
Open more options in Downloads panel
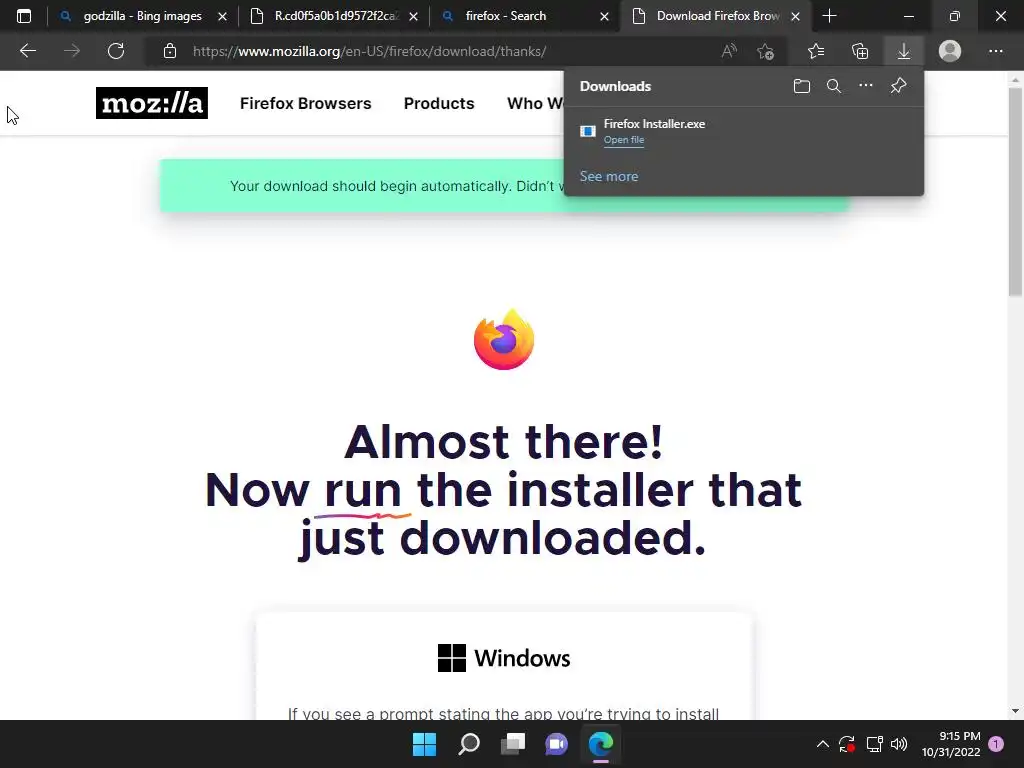tap(865, 86)
